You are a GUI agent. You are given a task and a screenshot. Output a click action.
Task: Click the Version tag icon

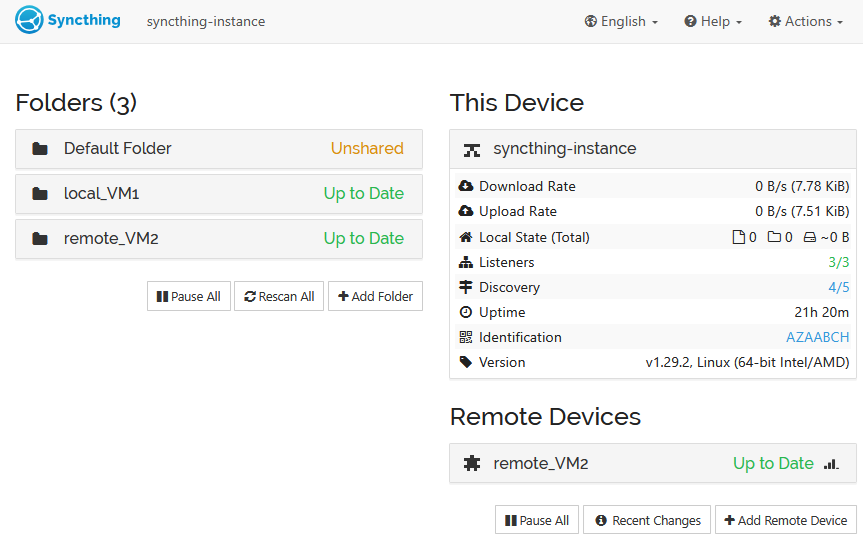[x=466, y=362]
